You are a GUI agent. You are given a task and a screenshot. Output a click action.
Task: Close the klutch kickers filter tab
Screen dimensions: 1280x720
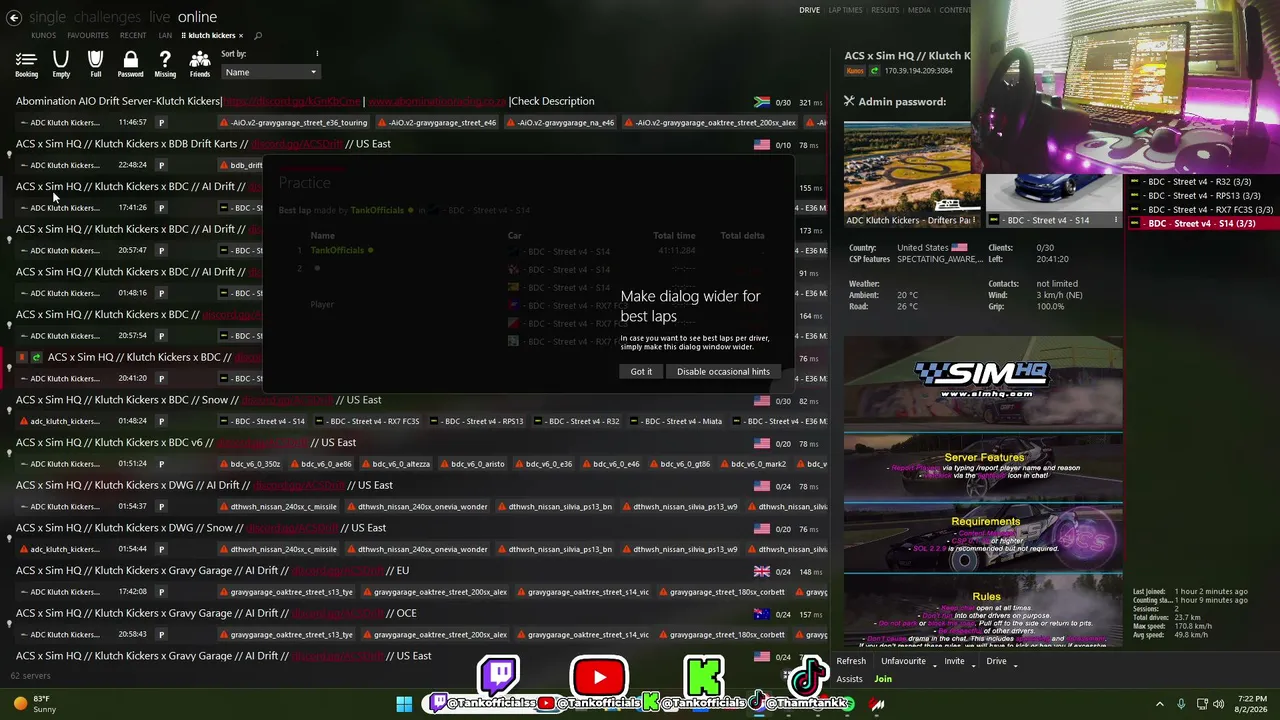click(240, 36)
